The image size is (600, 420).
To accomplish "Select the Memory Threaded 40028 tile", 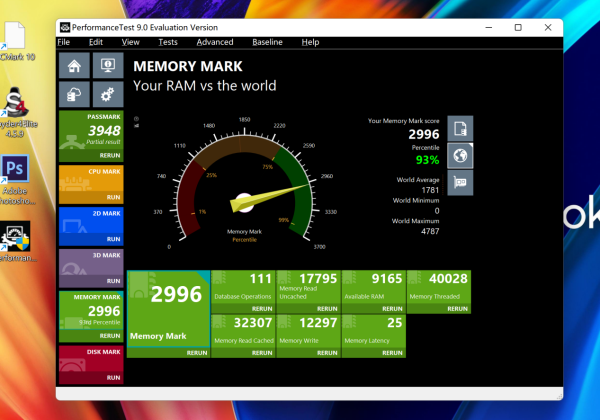I will (x=439, y=287).
